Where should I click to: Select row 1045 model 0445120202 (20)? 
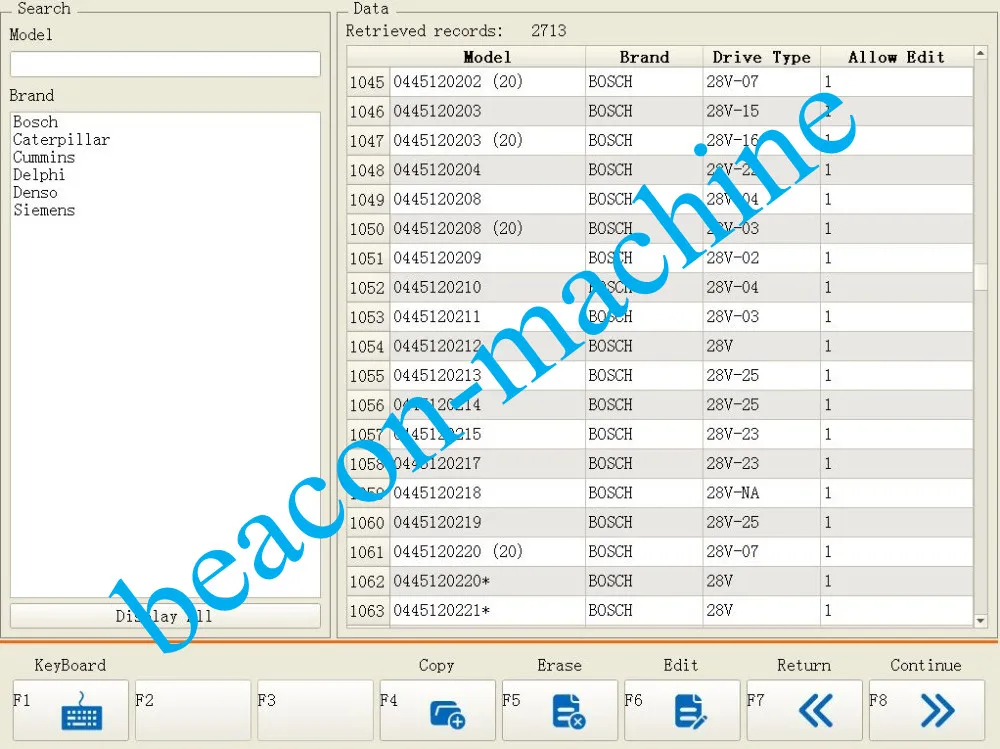[x=660, y=82]
